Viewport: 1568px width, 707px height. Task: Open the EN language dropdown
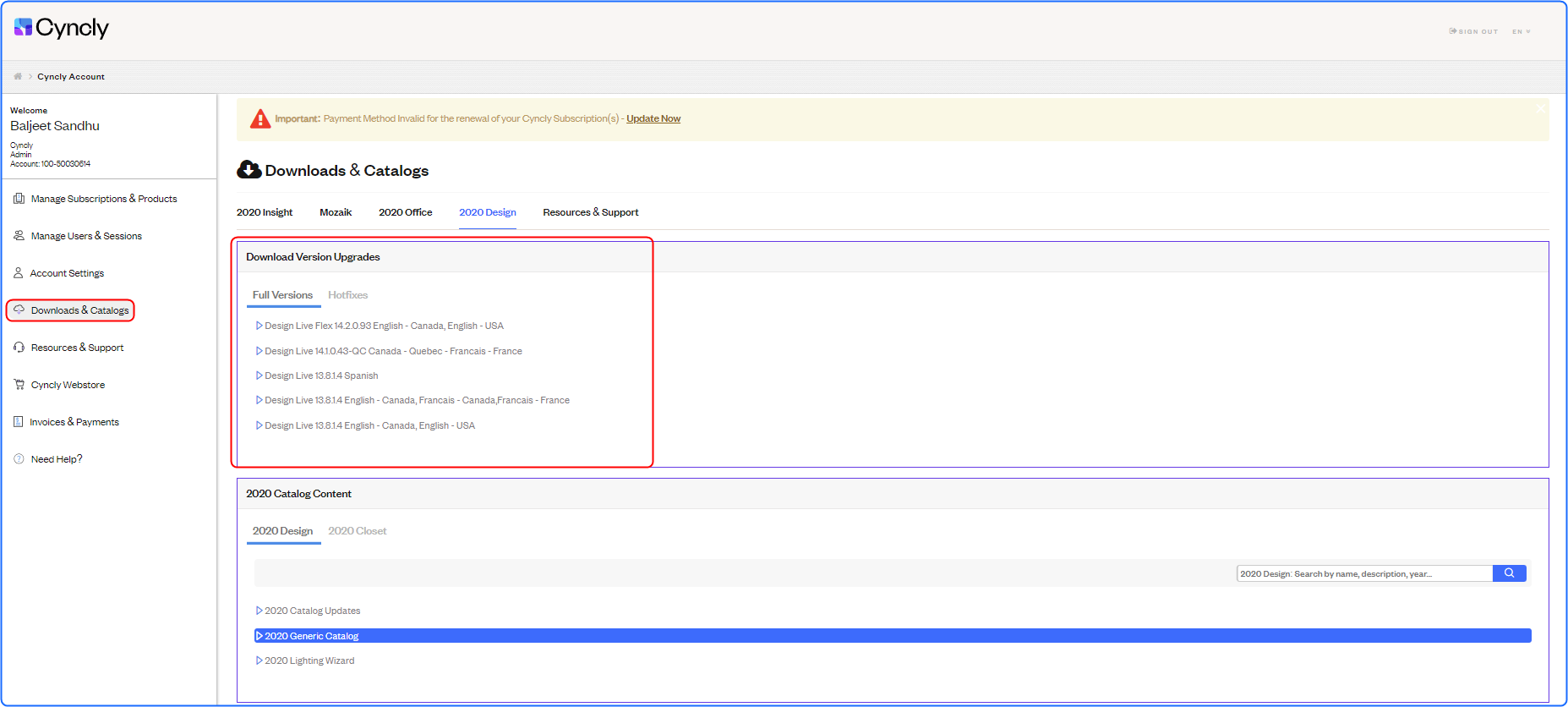pyautogui.click(x=1522, y=31)
